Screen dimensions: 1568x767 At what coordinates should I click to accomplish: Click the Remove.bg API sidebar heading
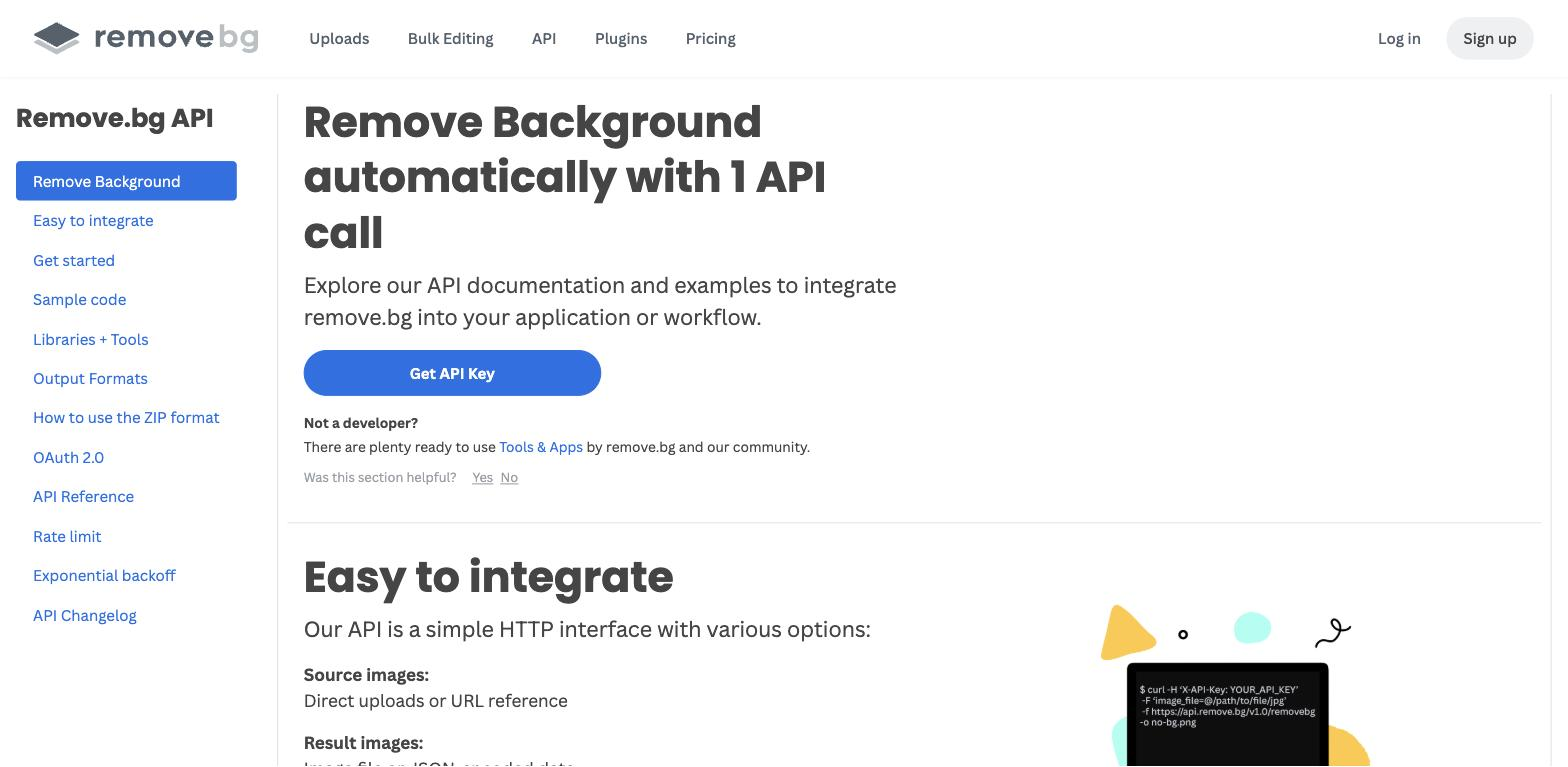coord(115,118)
